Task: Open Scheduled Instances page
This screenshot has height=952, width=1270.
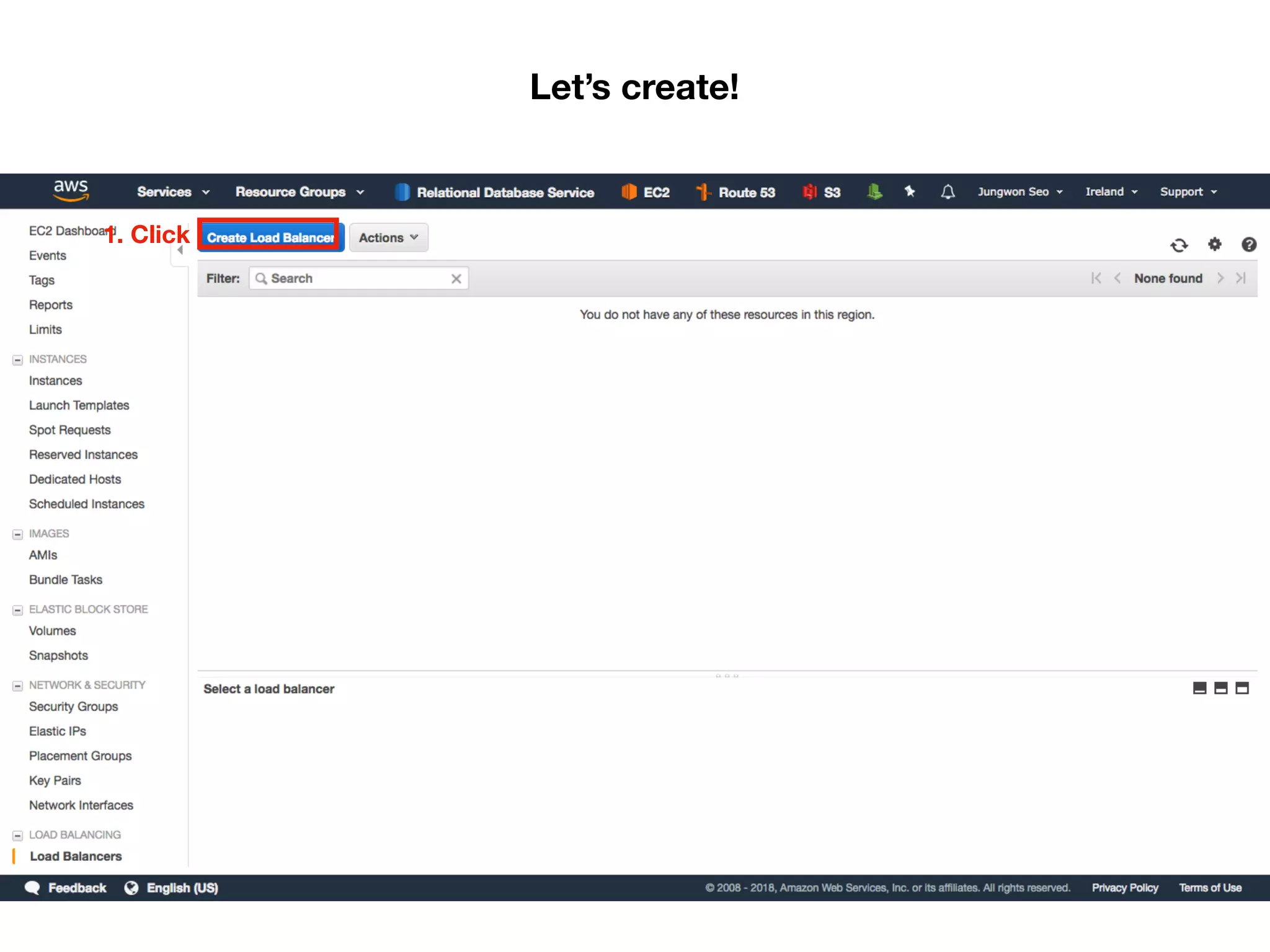Action: [x=87, y=505]
